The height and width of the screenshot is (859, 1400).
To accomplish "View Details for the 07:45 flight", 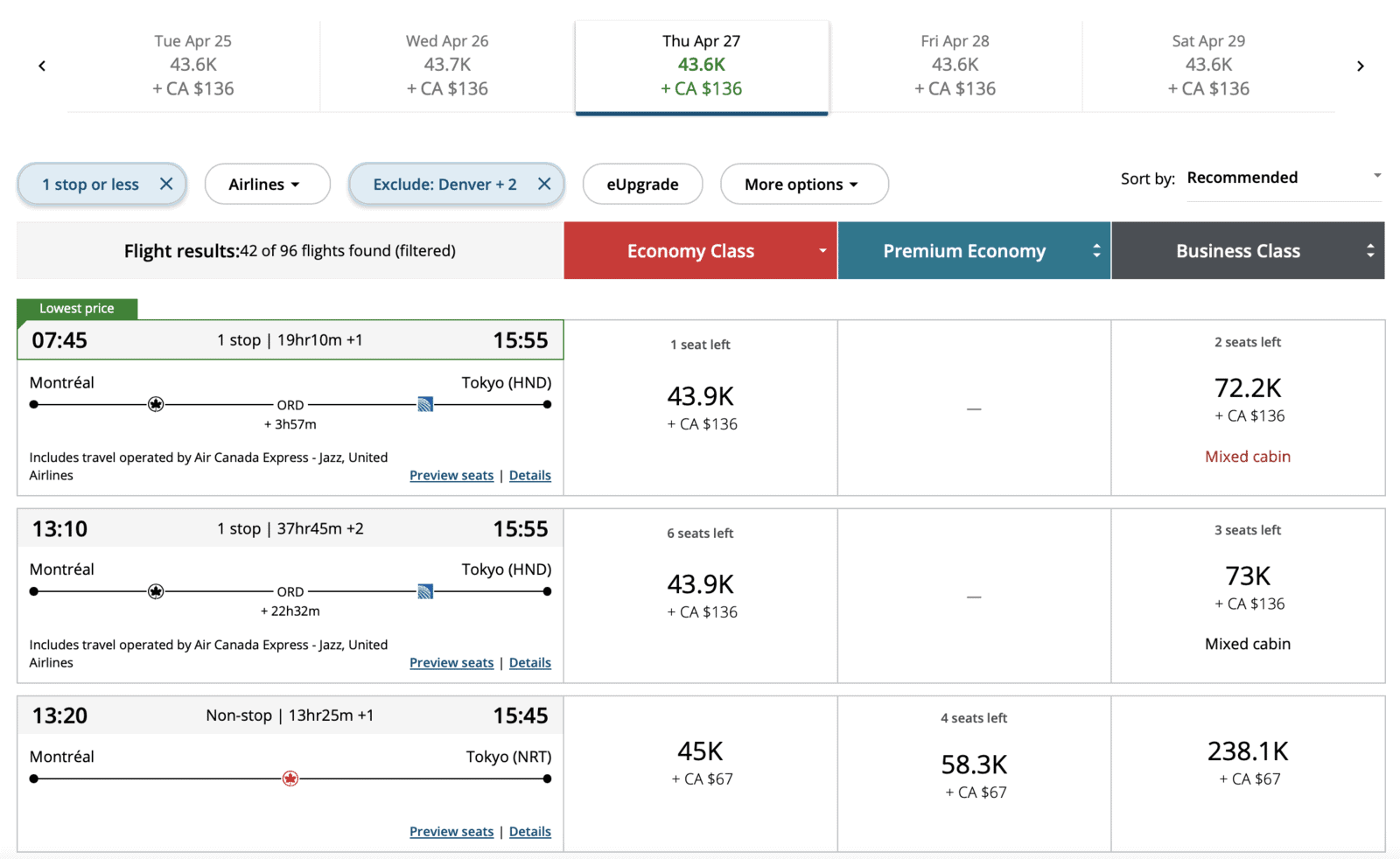I will [529, 475].
